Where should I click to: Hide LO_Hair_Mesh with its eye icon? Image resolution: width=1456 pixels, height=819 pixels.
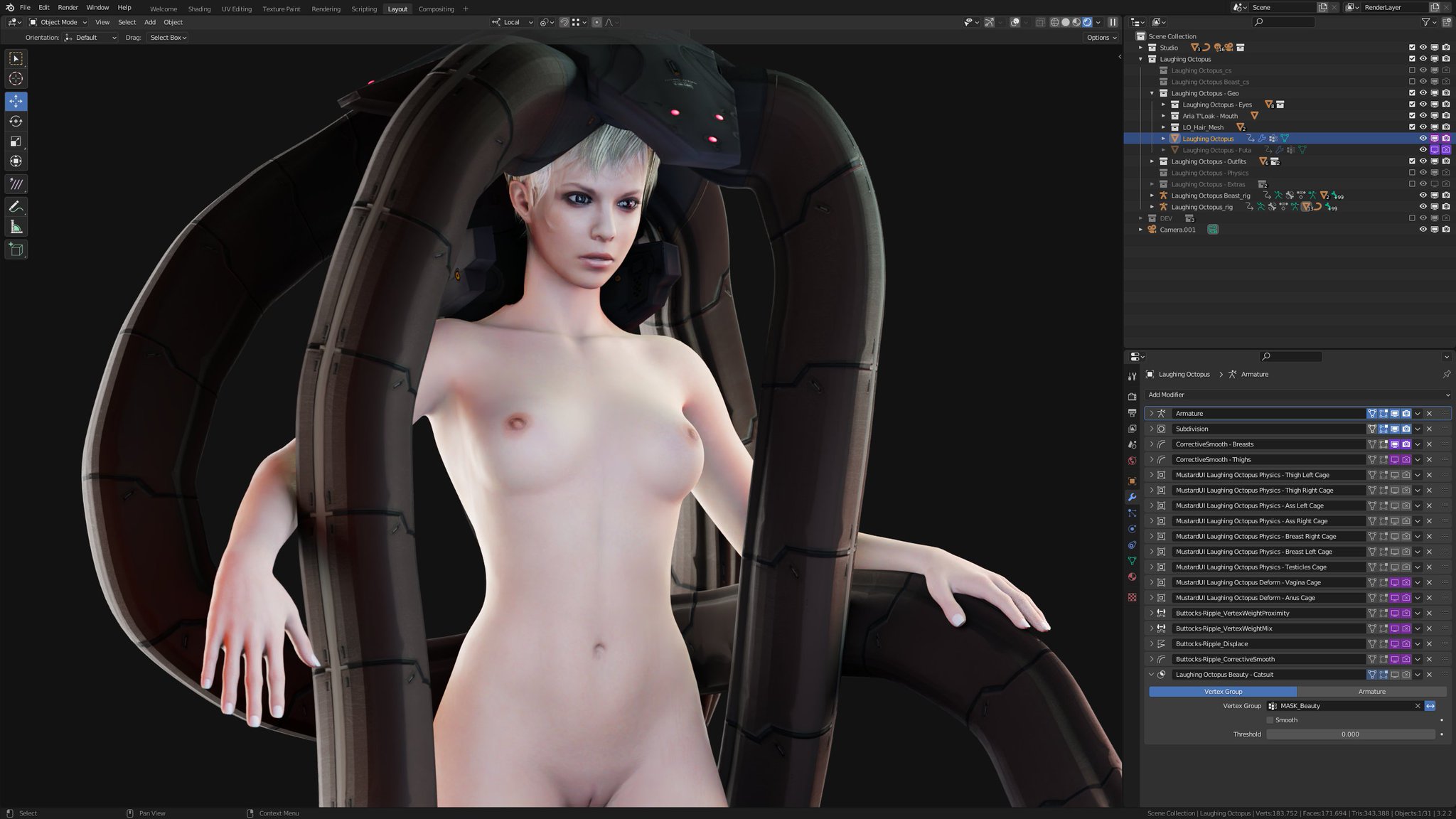pyautogui.click(x=1423, y=127)
